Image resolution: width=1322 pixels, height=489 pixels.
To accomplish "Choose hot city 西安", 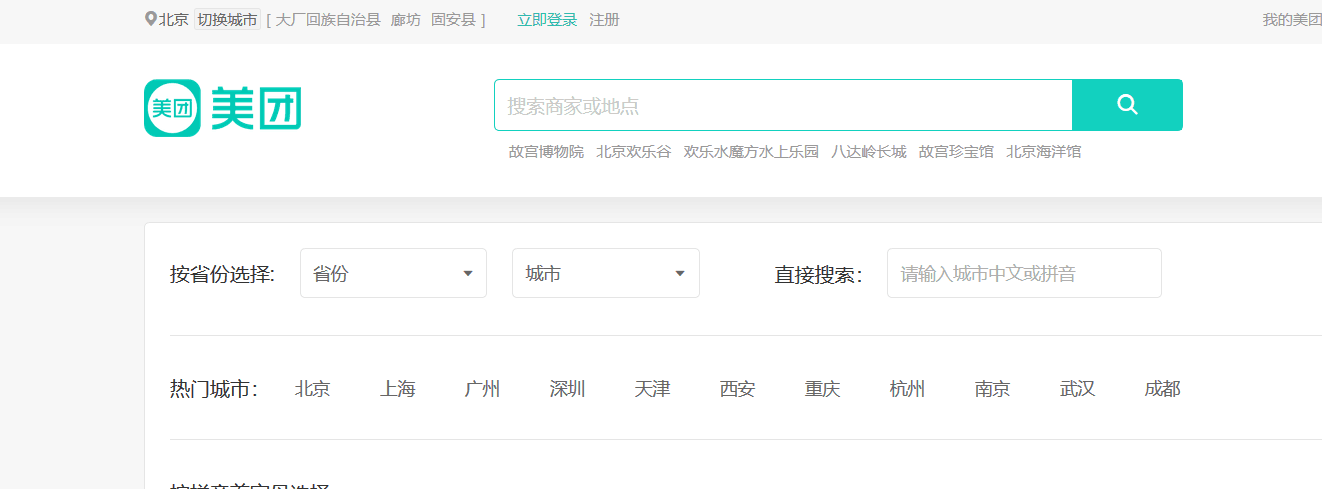I will coord(737,389).
